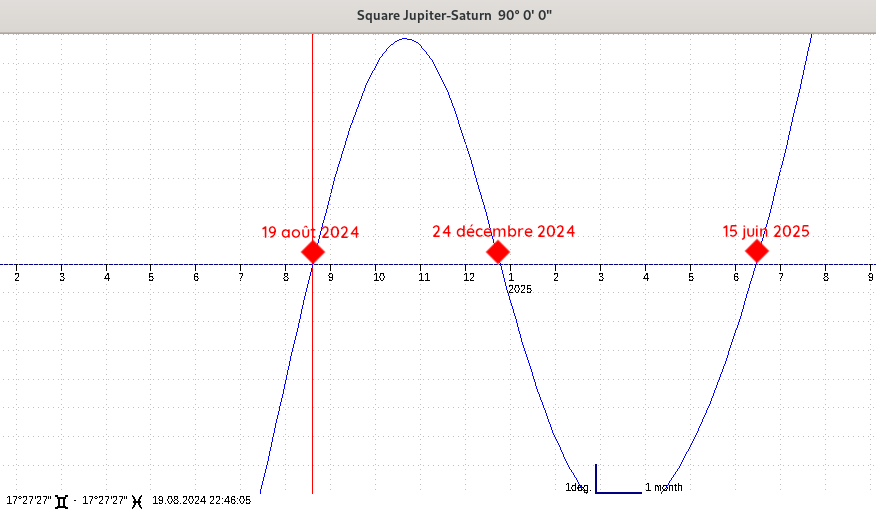876x510 pixels.
Task: Click the red diamond at 15 juin 2025
Action: [x=757, y=251]
